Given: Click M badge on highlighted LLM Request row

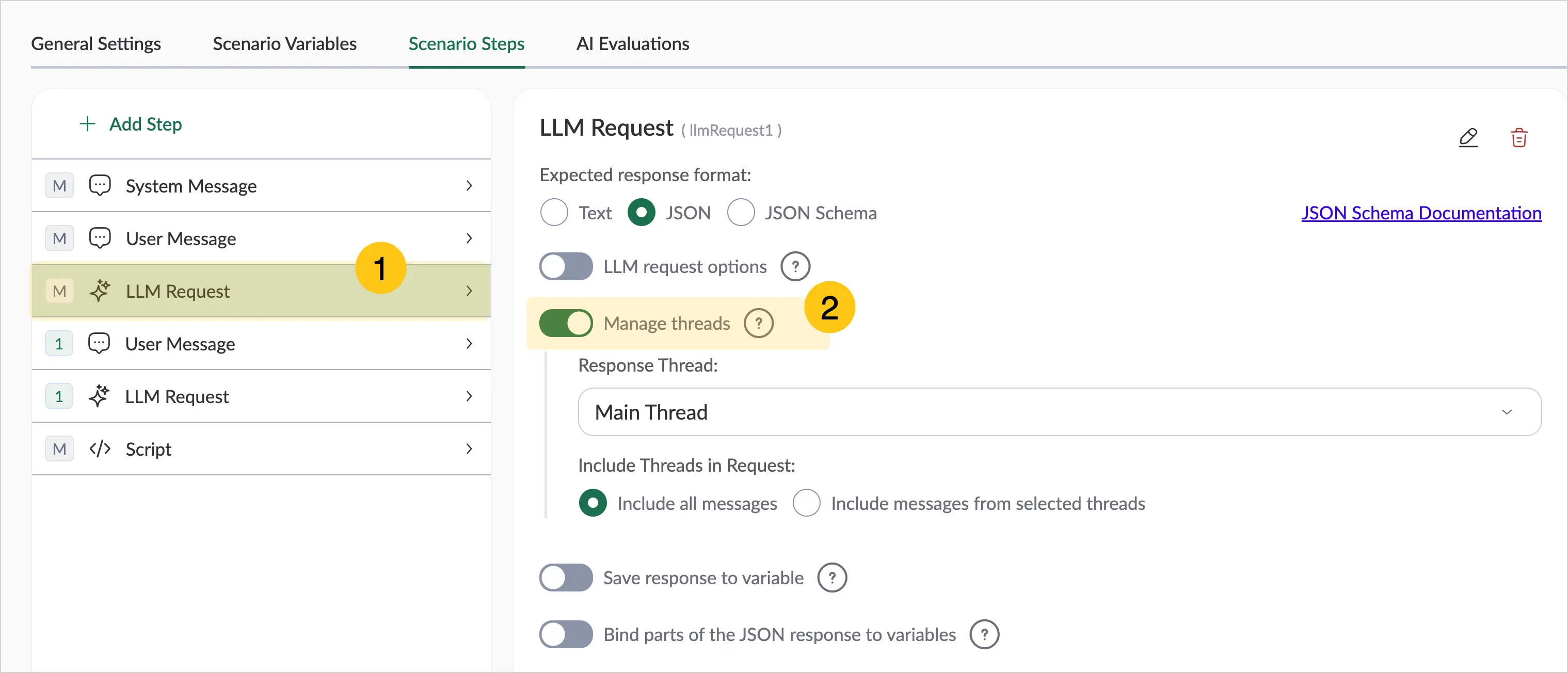Looking at the screenshot, I should click(x=60, y=291).
